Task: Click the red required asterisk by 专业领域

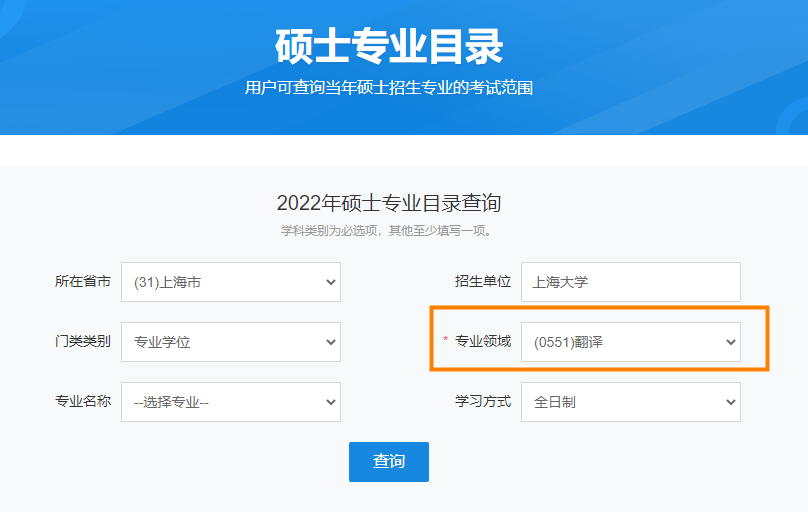Action: coord(446,342)
